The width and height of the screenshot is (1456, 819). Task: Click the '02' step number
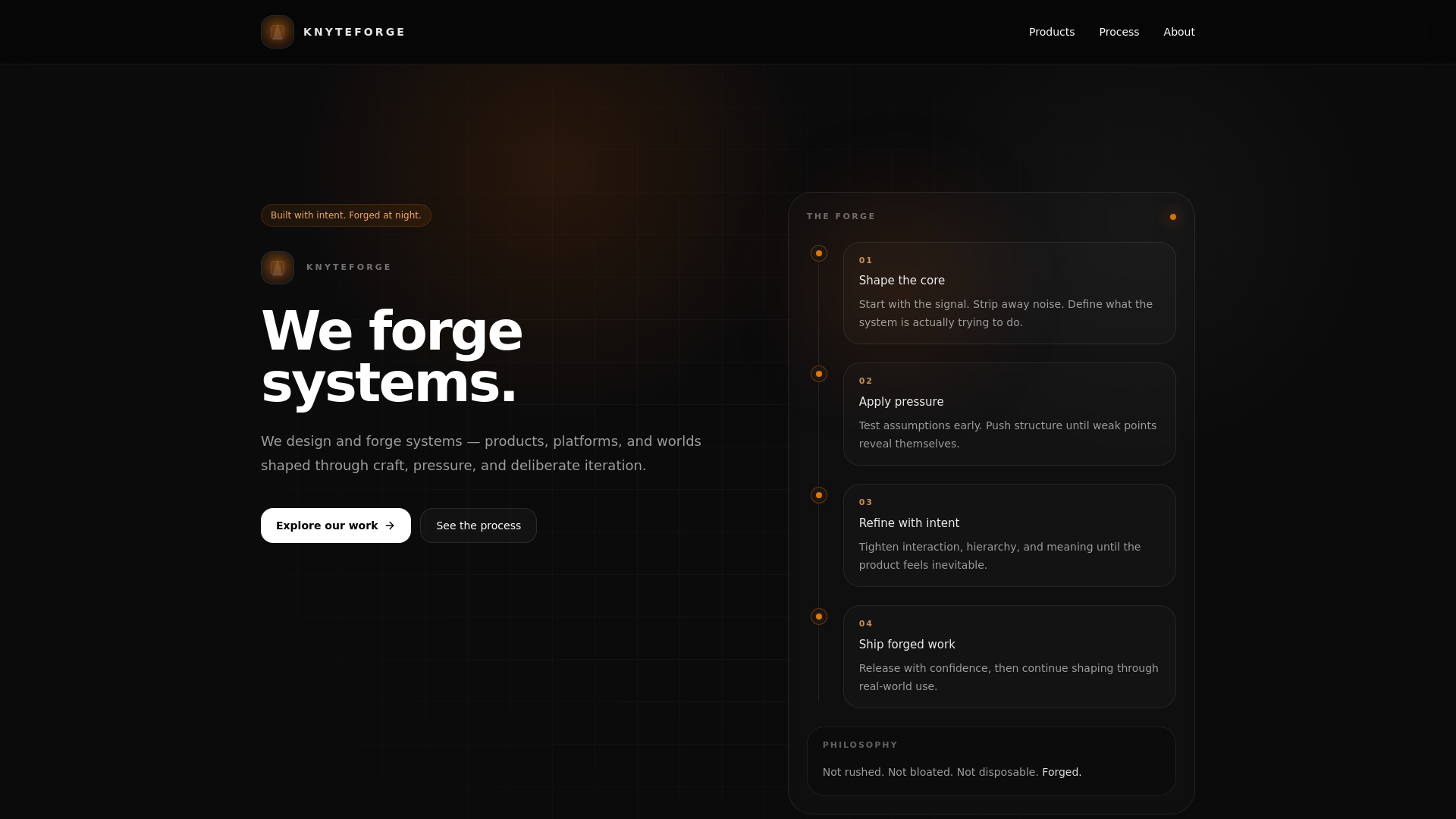pyautogui.click(x=865, y=381)
